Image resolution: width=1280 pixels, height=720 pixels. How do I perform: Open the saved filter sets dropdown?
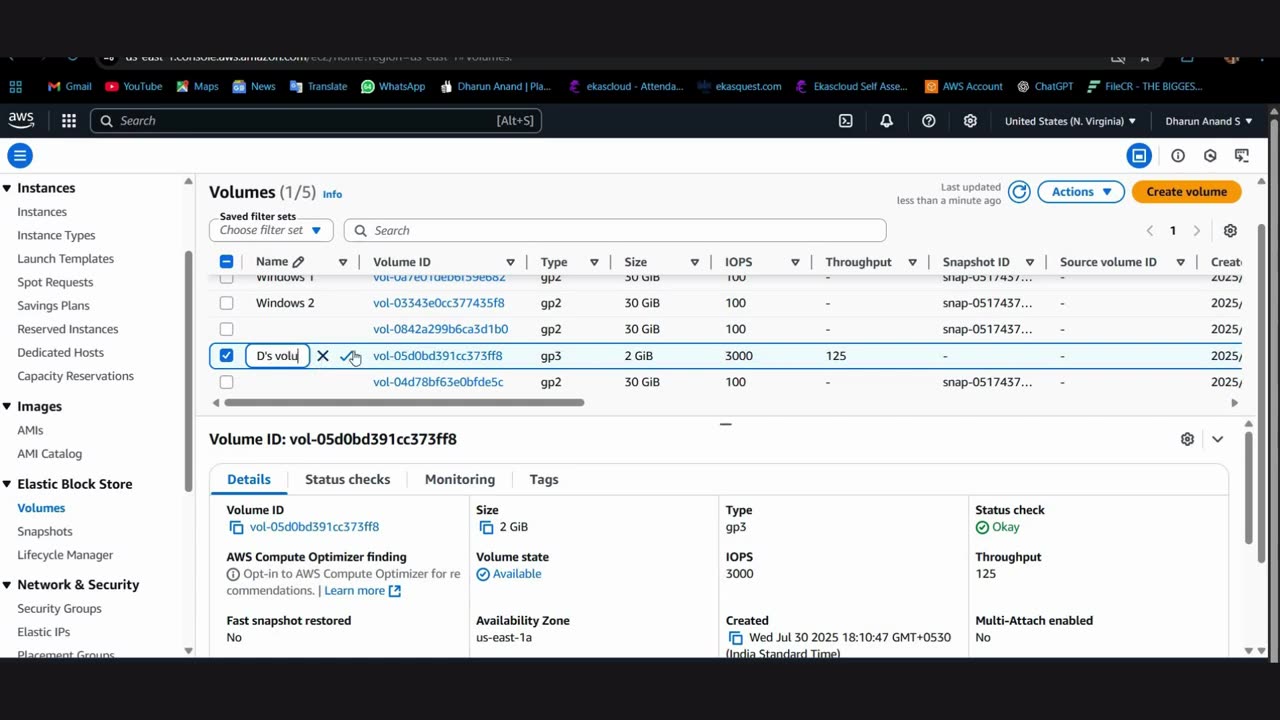coord(271,230)
